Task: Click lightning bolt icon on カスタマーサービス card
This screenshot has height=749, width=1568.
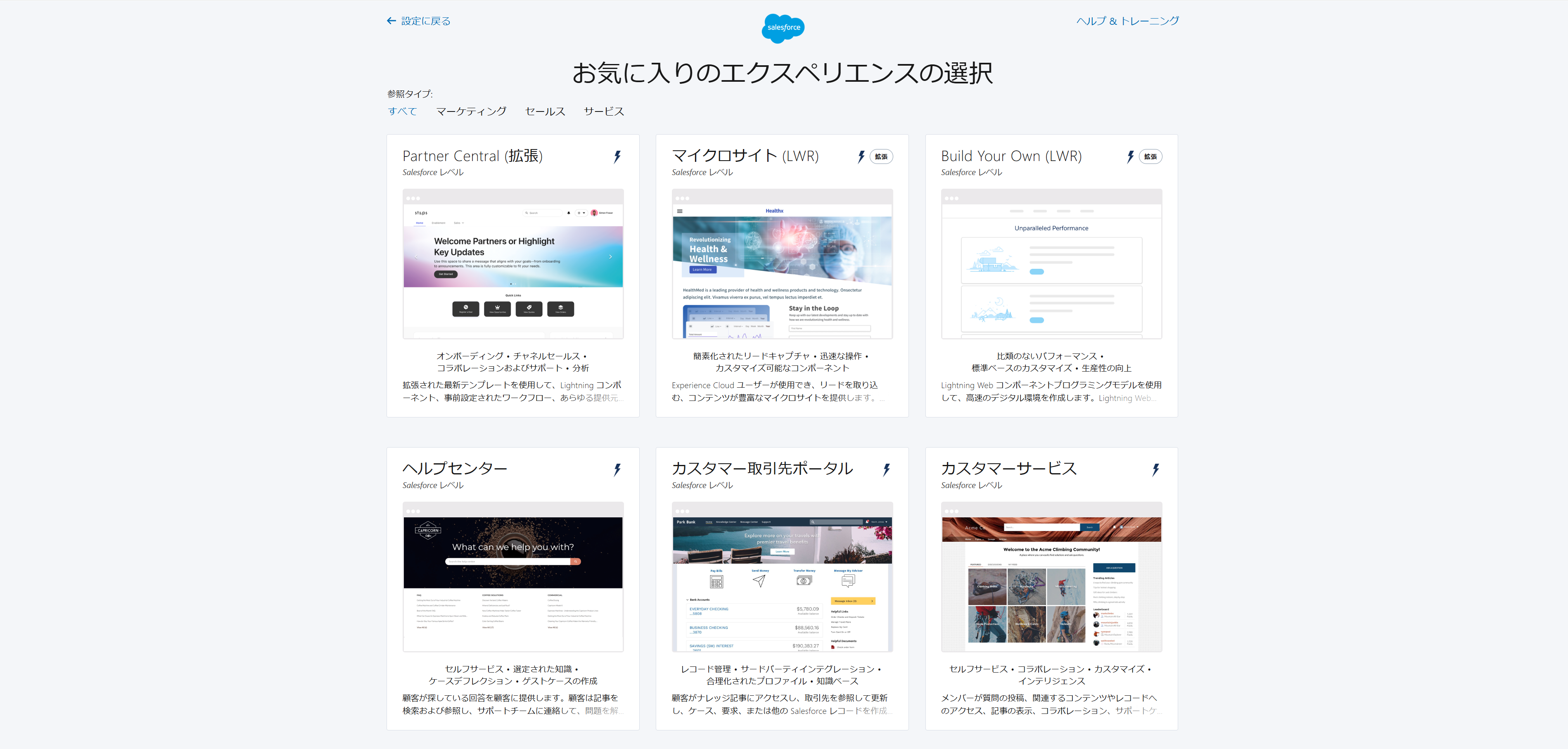Action: tap(1155, 469)
